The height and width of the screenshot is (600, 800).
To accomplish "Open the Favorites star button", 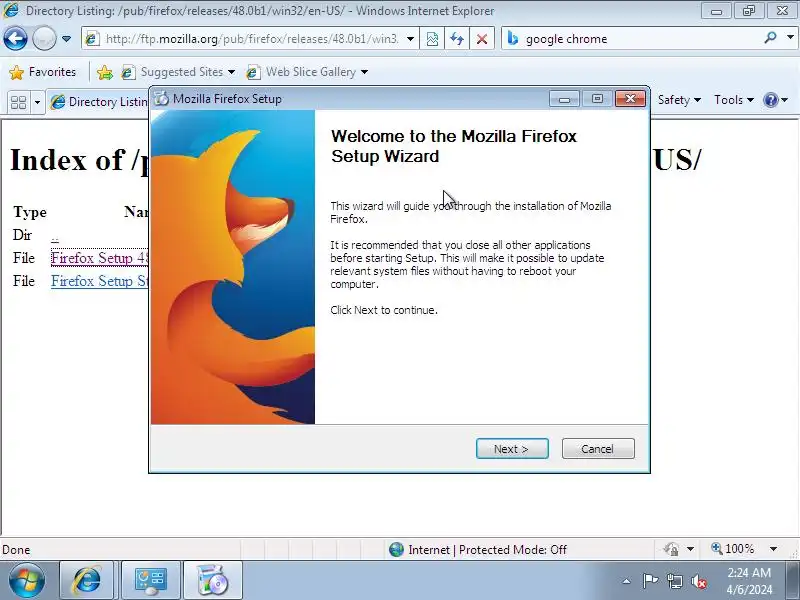I will click(43, 72).
